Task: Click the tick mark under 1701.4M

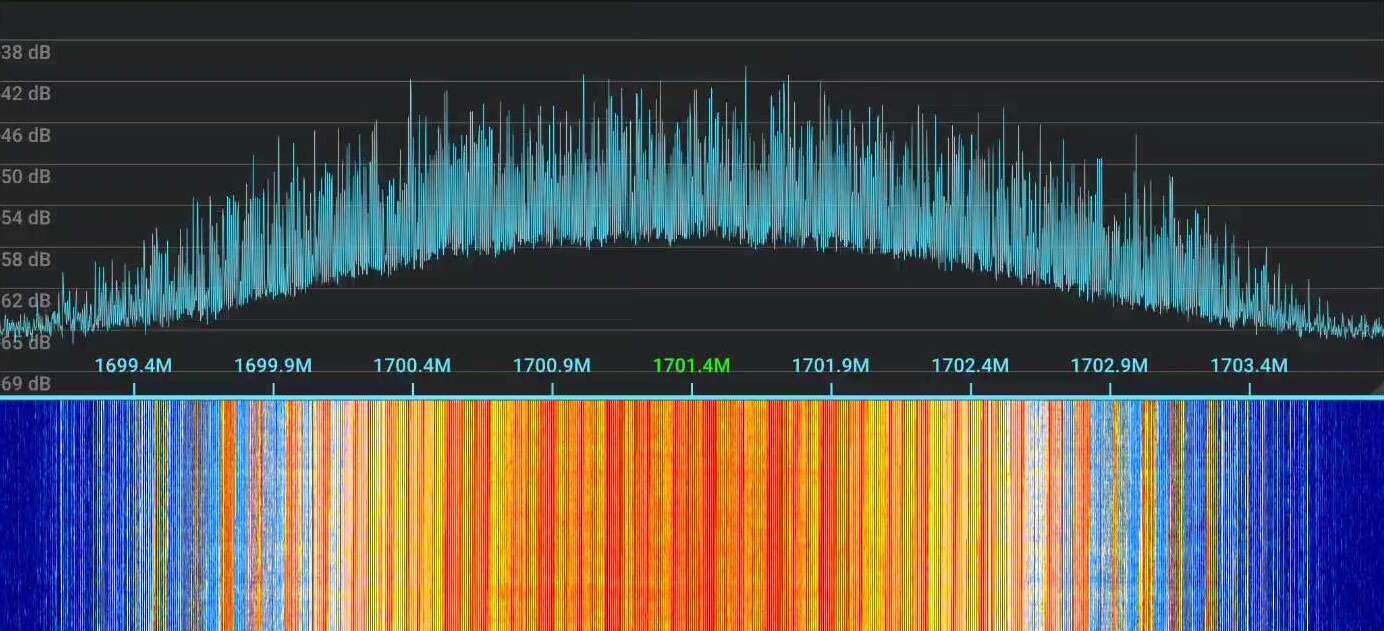Action: pos(692,385)
